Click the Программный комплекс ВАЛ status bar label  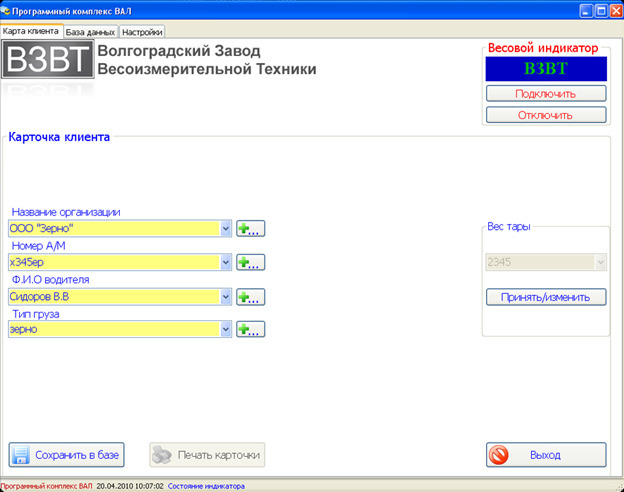pyautogui.click(x=46, y=486)
